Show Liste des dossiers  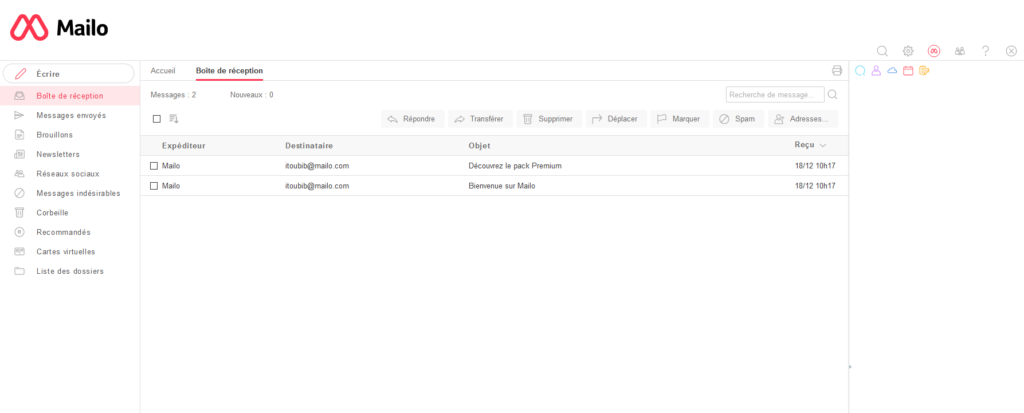pyautogui.click(x=70, y=271)
